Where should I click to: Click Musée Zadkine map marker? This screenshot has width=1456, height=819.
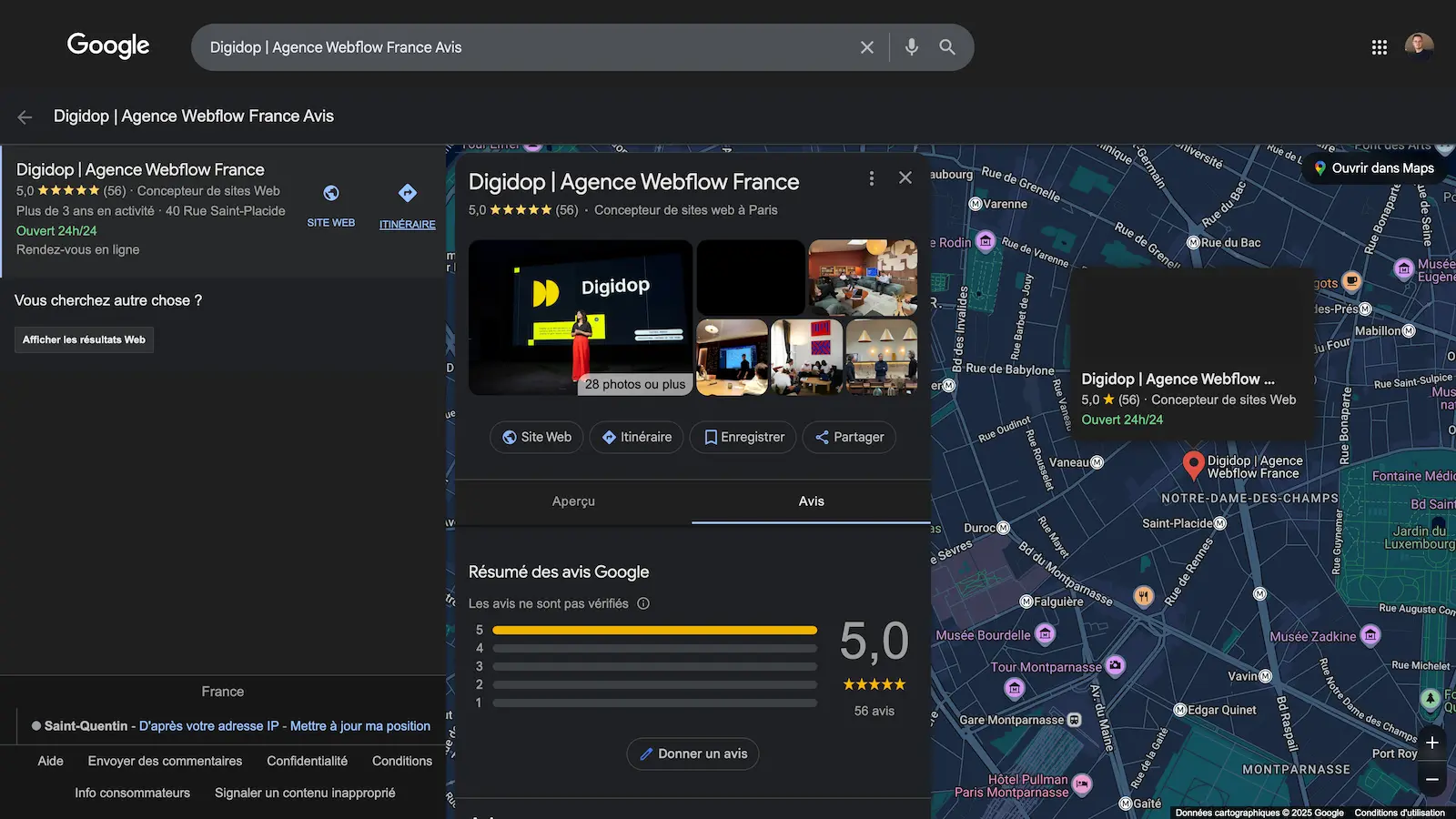[x=1370, y=636]
